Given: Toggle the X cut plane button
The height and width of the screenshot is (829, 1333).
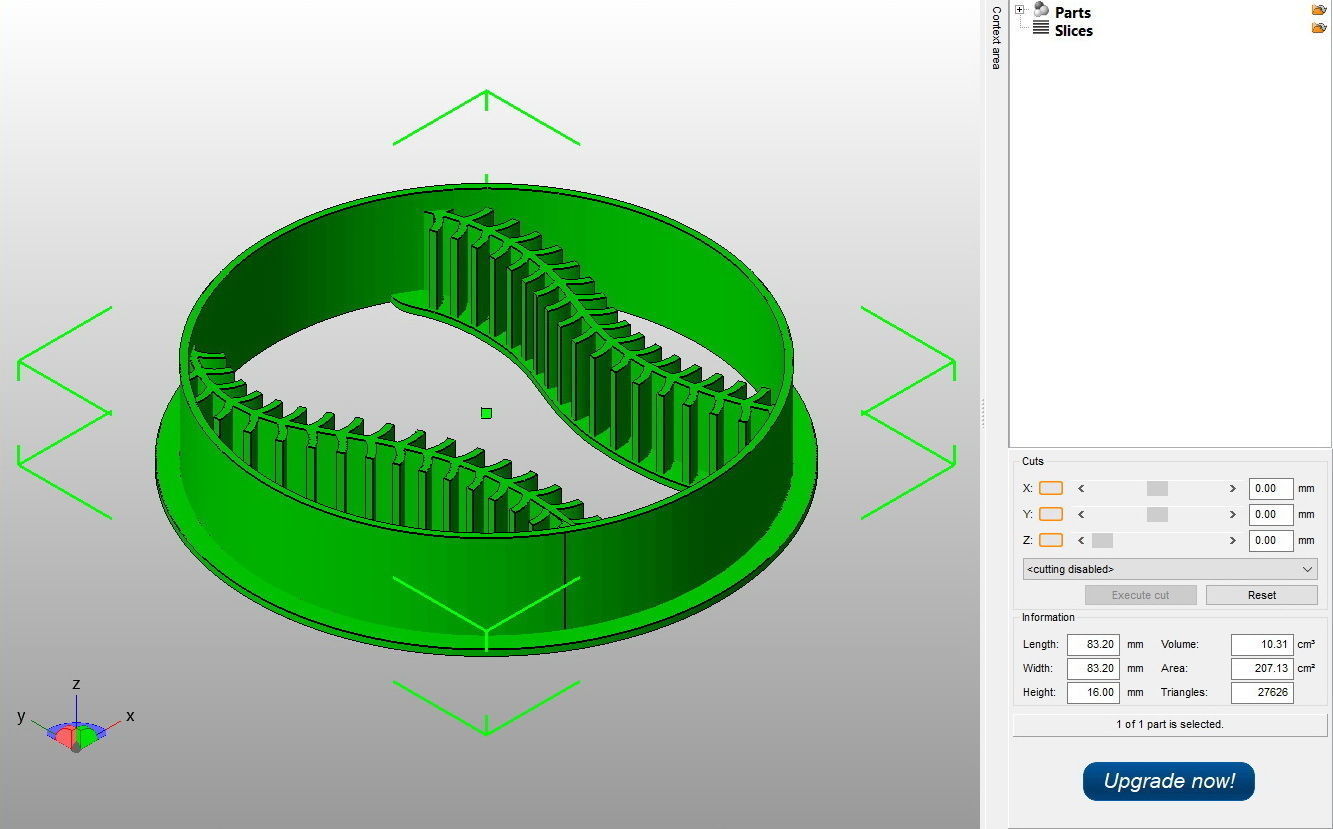Looking at the screenshot, I should tap(1051, 488).
